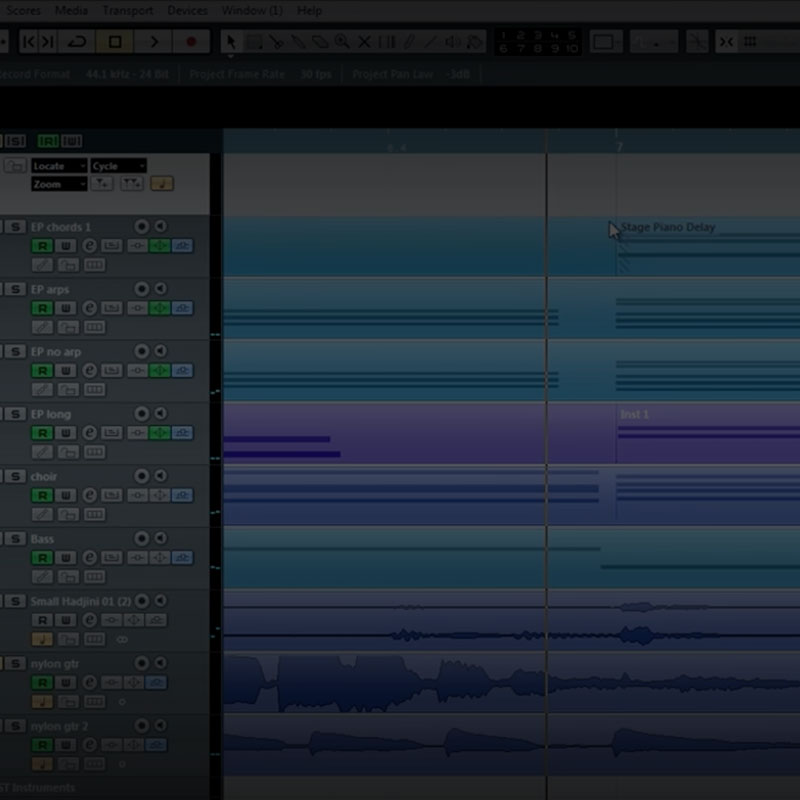Select the Range Selection tool

coord(254,42)
